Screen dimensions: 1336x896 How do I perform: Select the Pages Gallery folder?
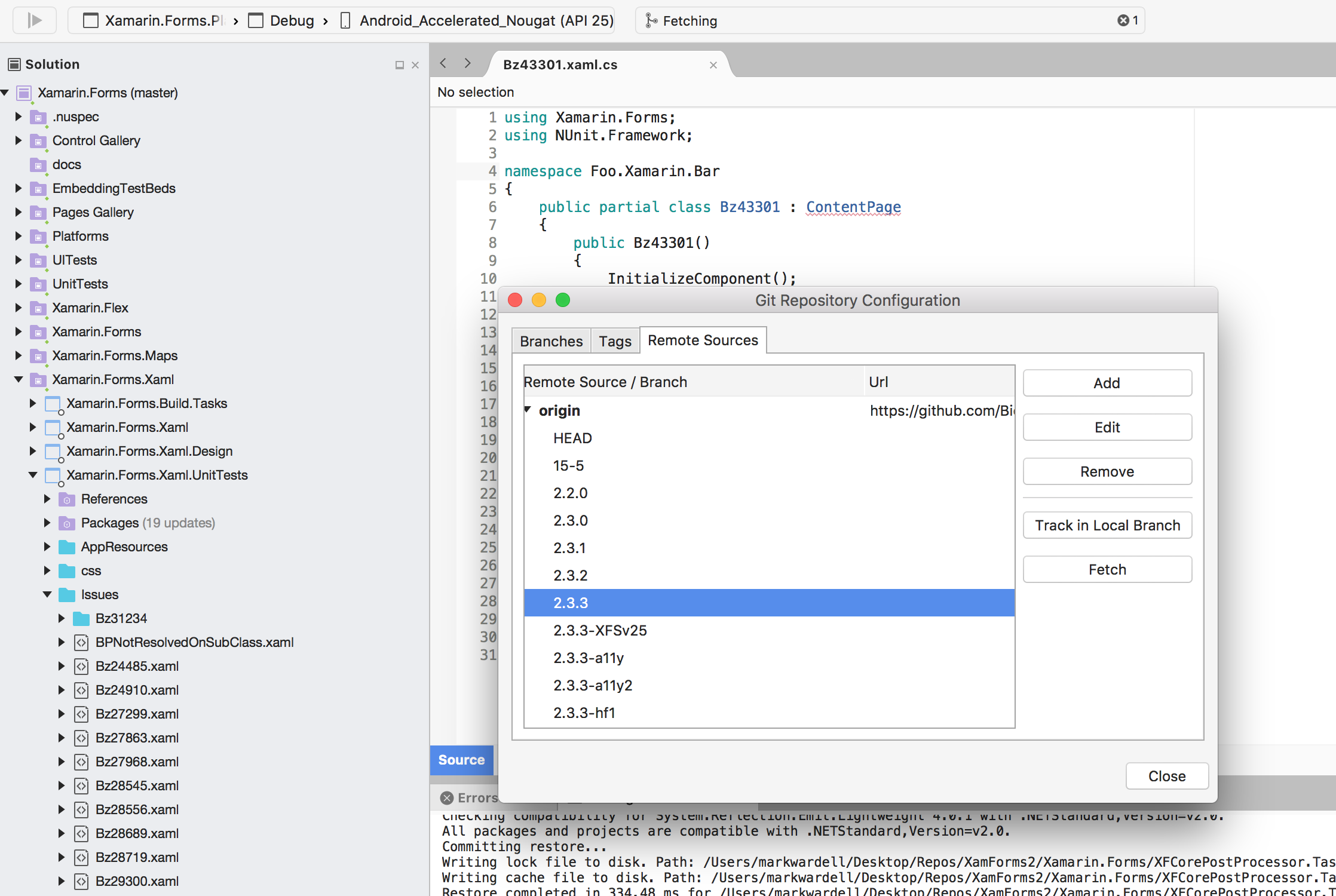tap(93, 212)
